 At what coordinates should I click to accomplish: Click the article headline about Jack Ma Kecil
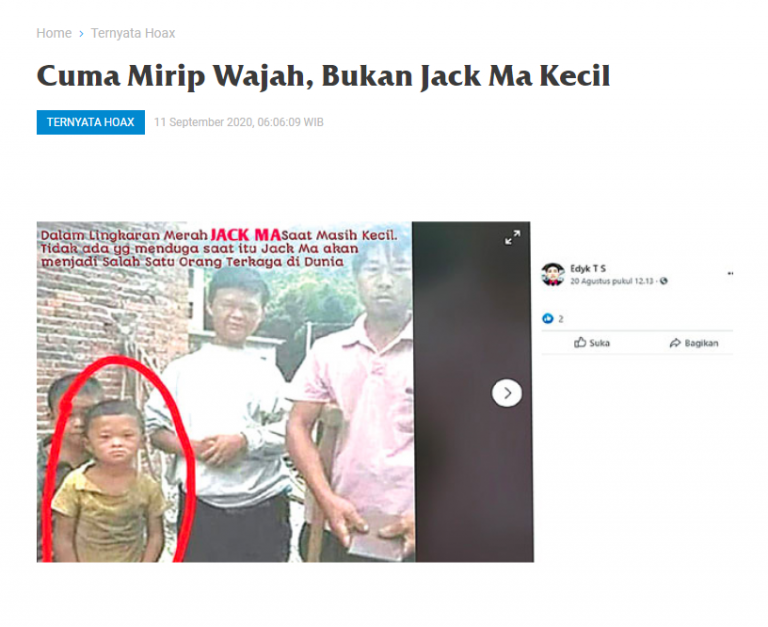[323, 76]
